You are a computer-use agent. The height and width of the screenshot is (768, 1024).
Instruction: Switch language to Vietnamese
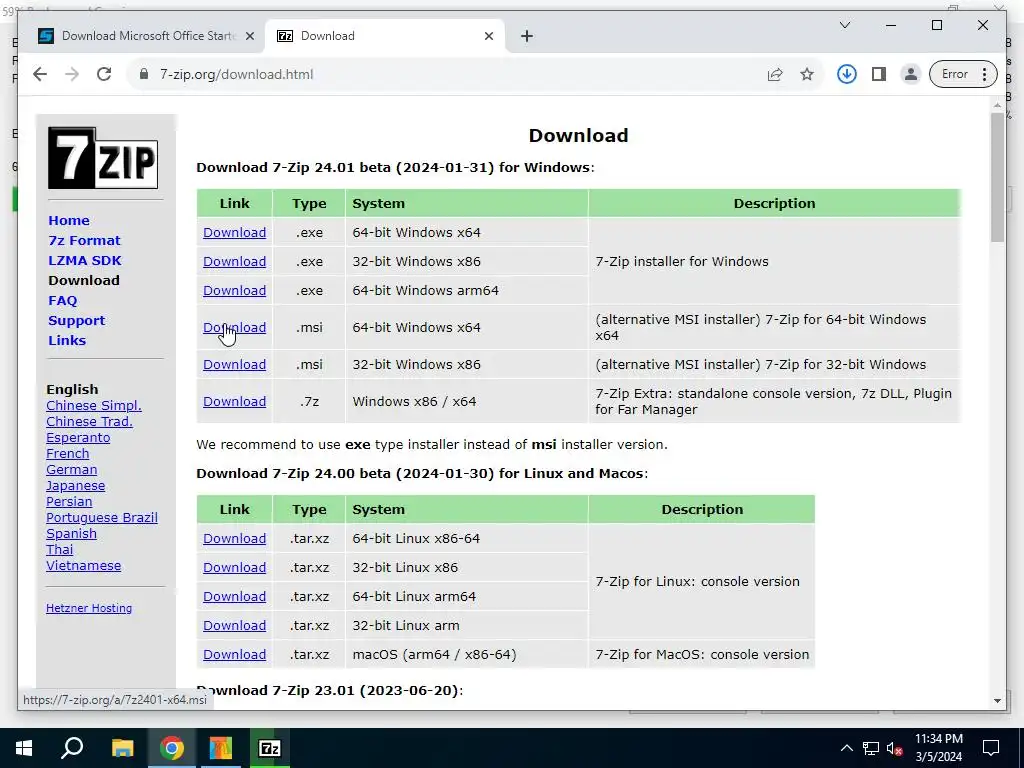tap(83, 566)
